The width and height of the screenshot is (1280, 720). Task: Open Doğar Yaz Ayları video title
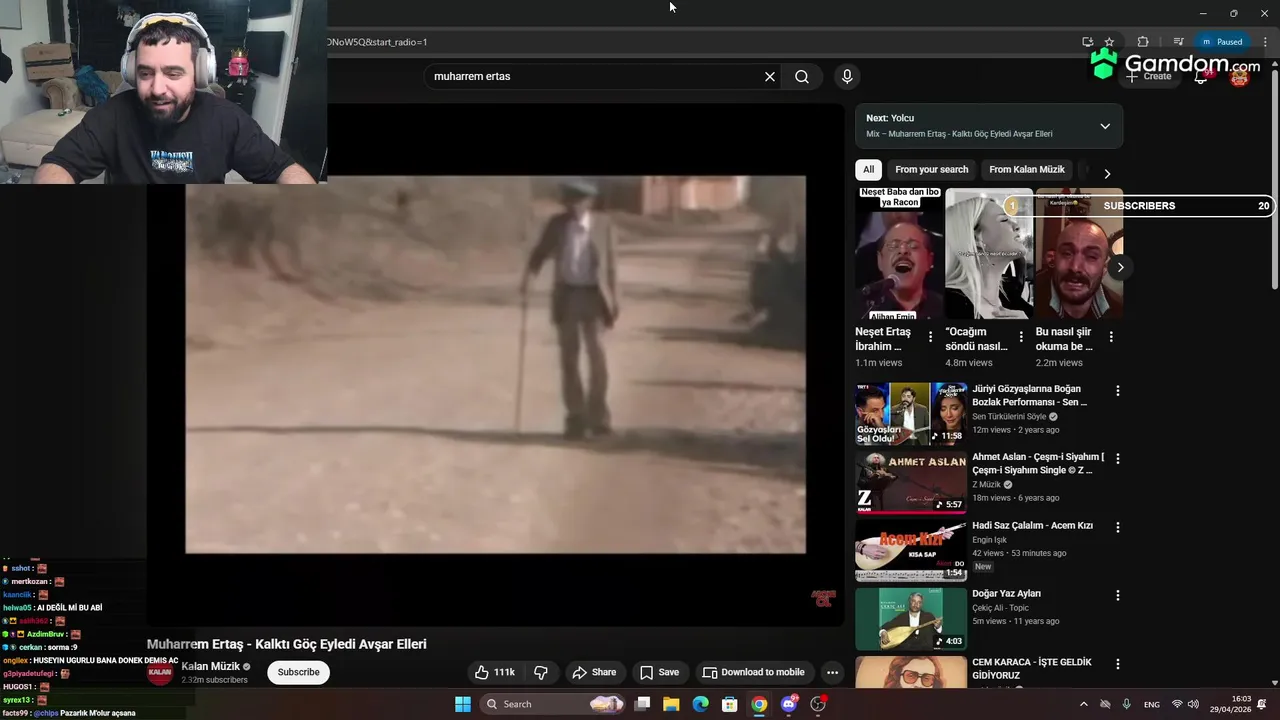[x=1008, y=594]
